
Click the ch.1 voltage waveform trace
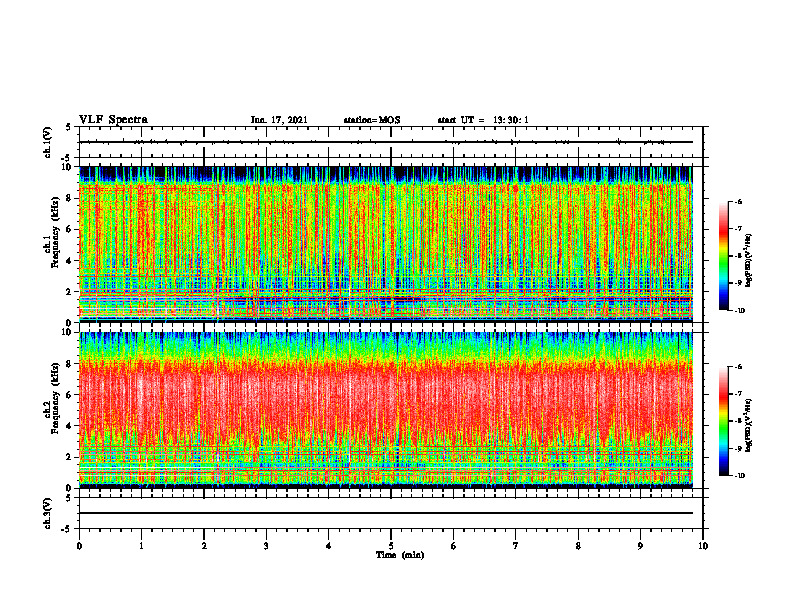tap(386, 142)
